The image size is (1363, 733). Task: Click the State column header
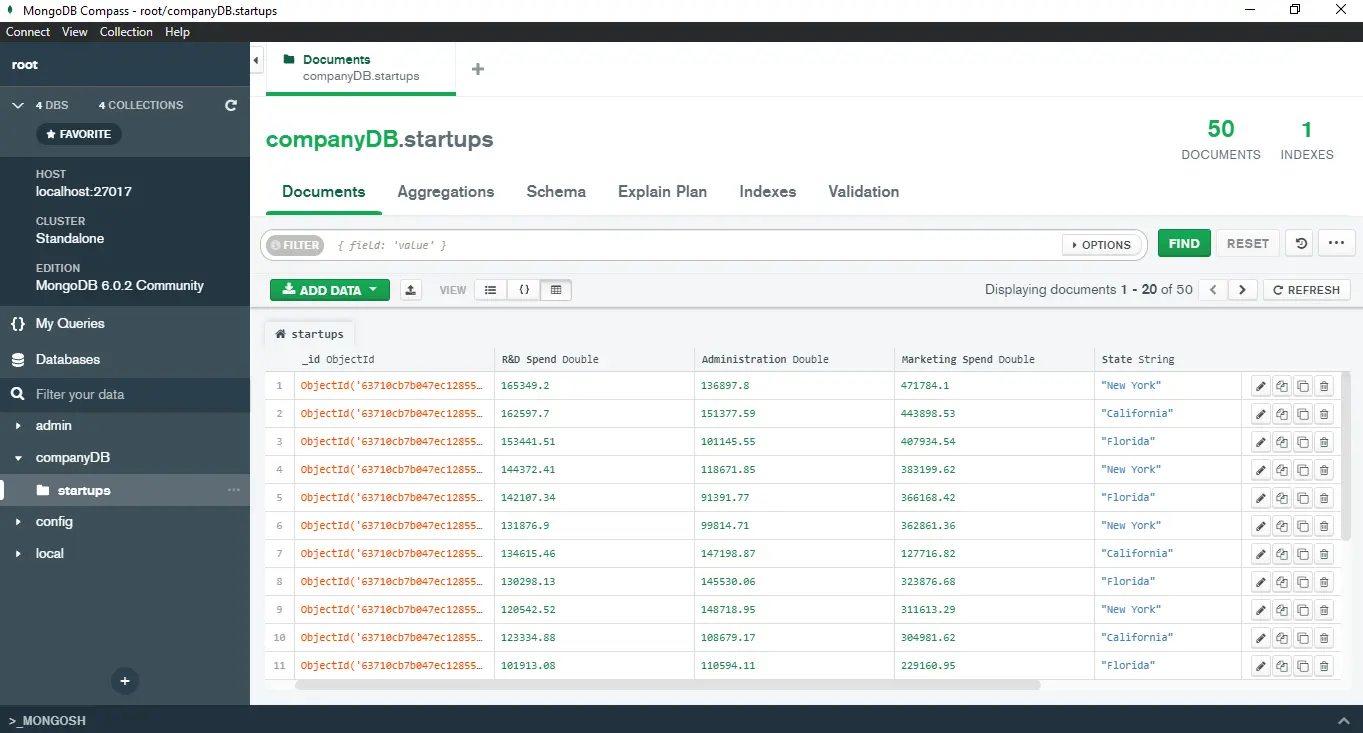tap(1167, 359)
